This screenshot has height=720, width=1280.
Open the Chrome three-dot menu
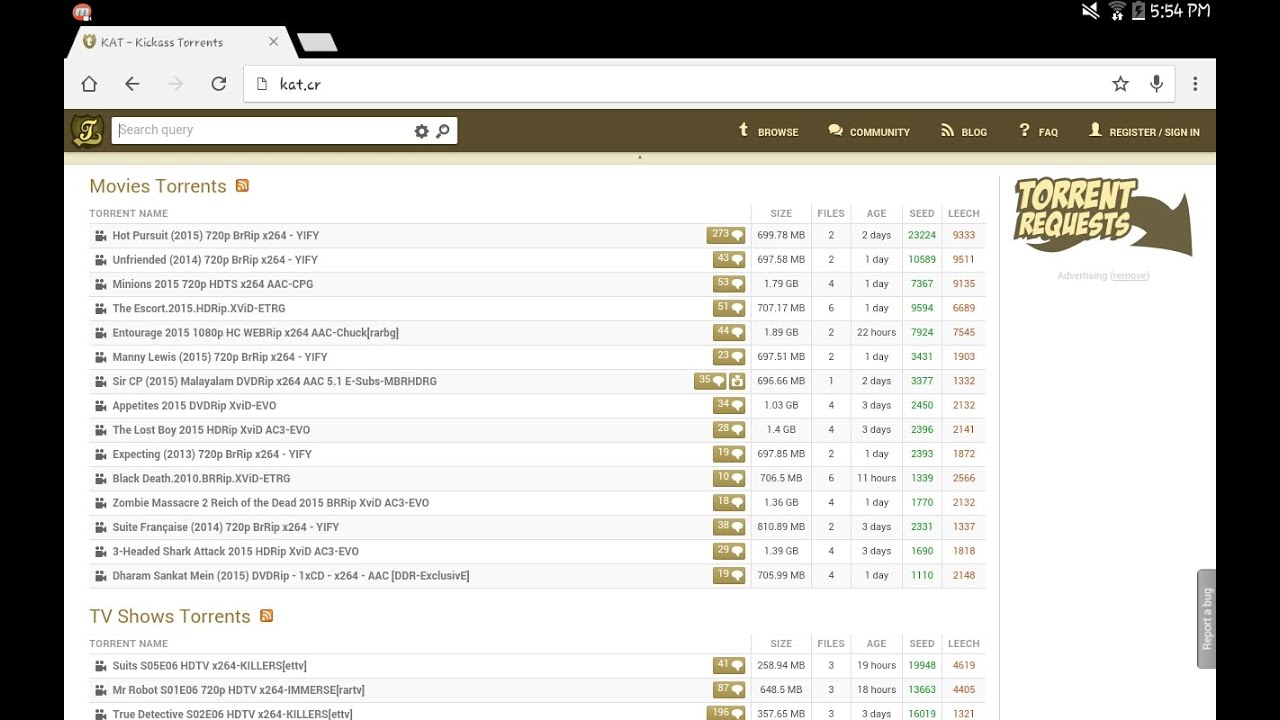point(1195,84)
